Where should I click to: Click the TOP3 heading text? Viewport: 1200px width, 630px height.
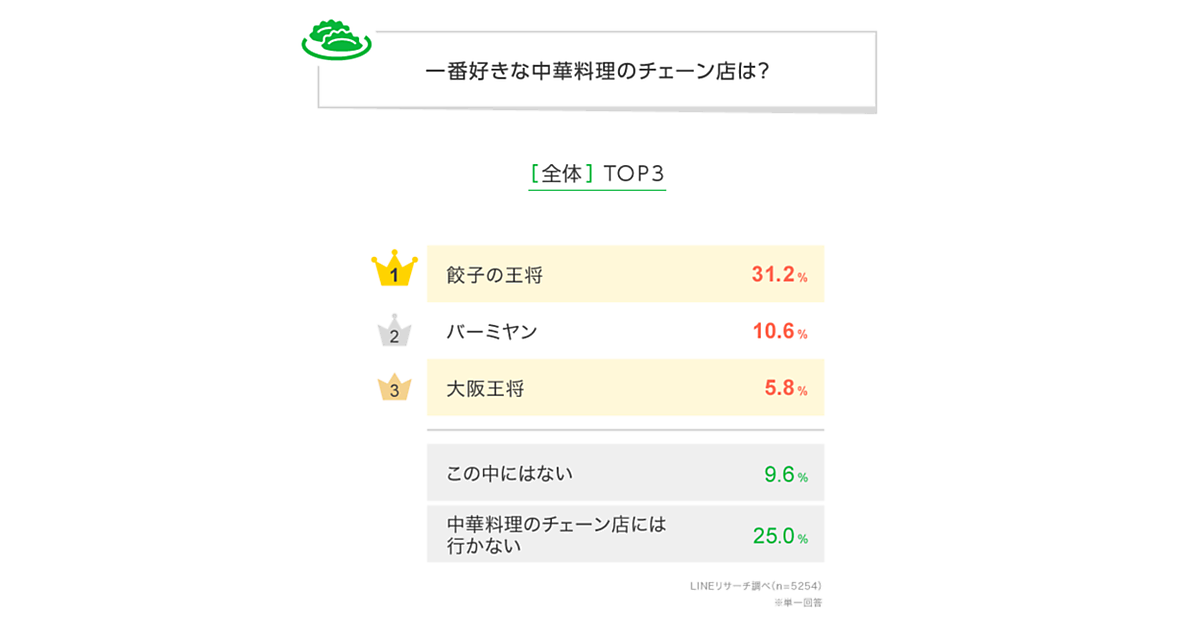coord(635,174)
